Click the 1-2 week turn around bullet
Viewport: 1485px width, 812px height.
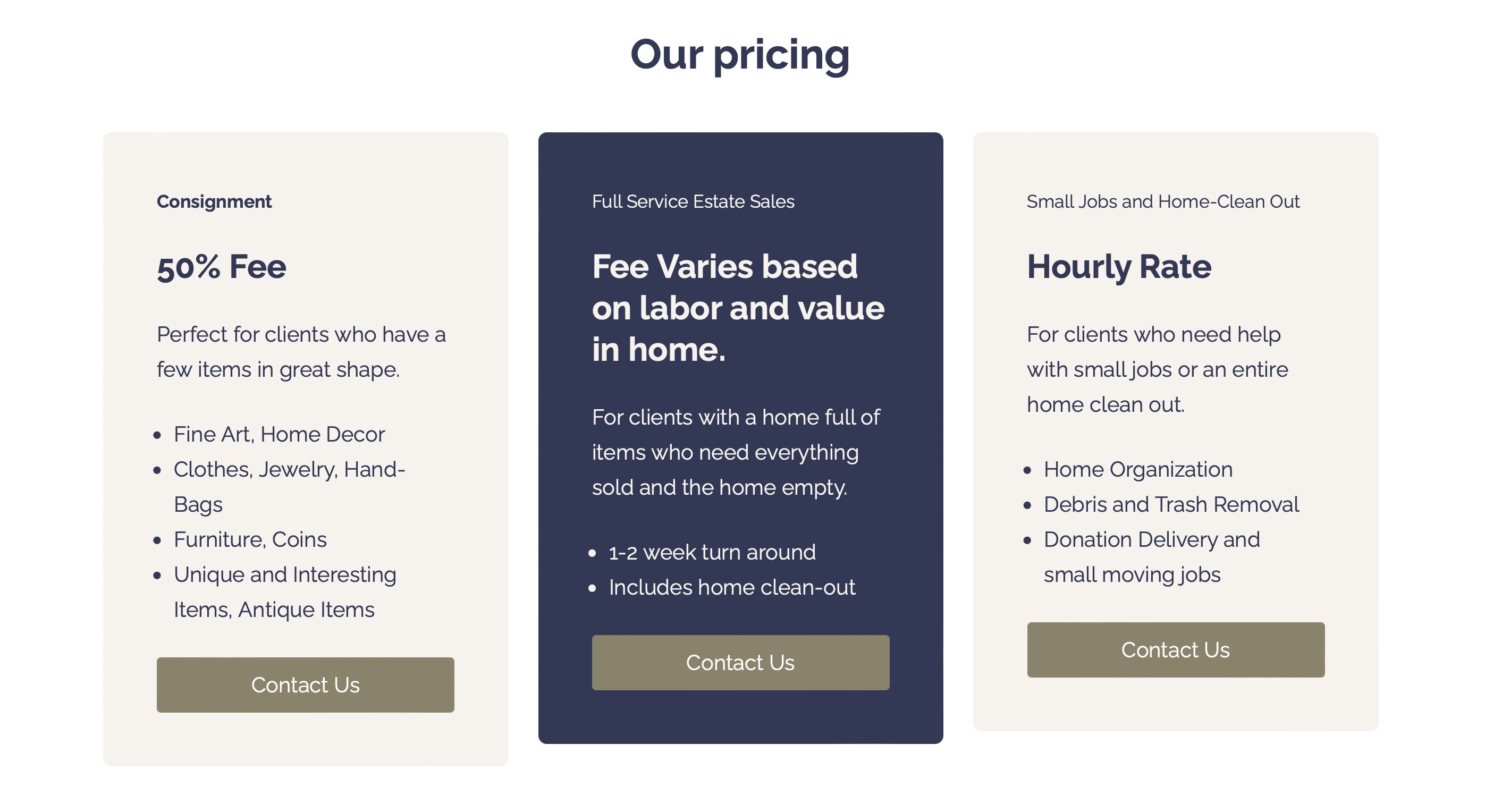click(711, 552)
